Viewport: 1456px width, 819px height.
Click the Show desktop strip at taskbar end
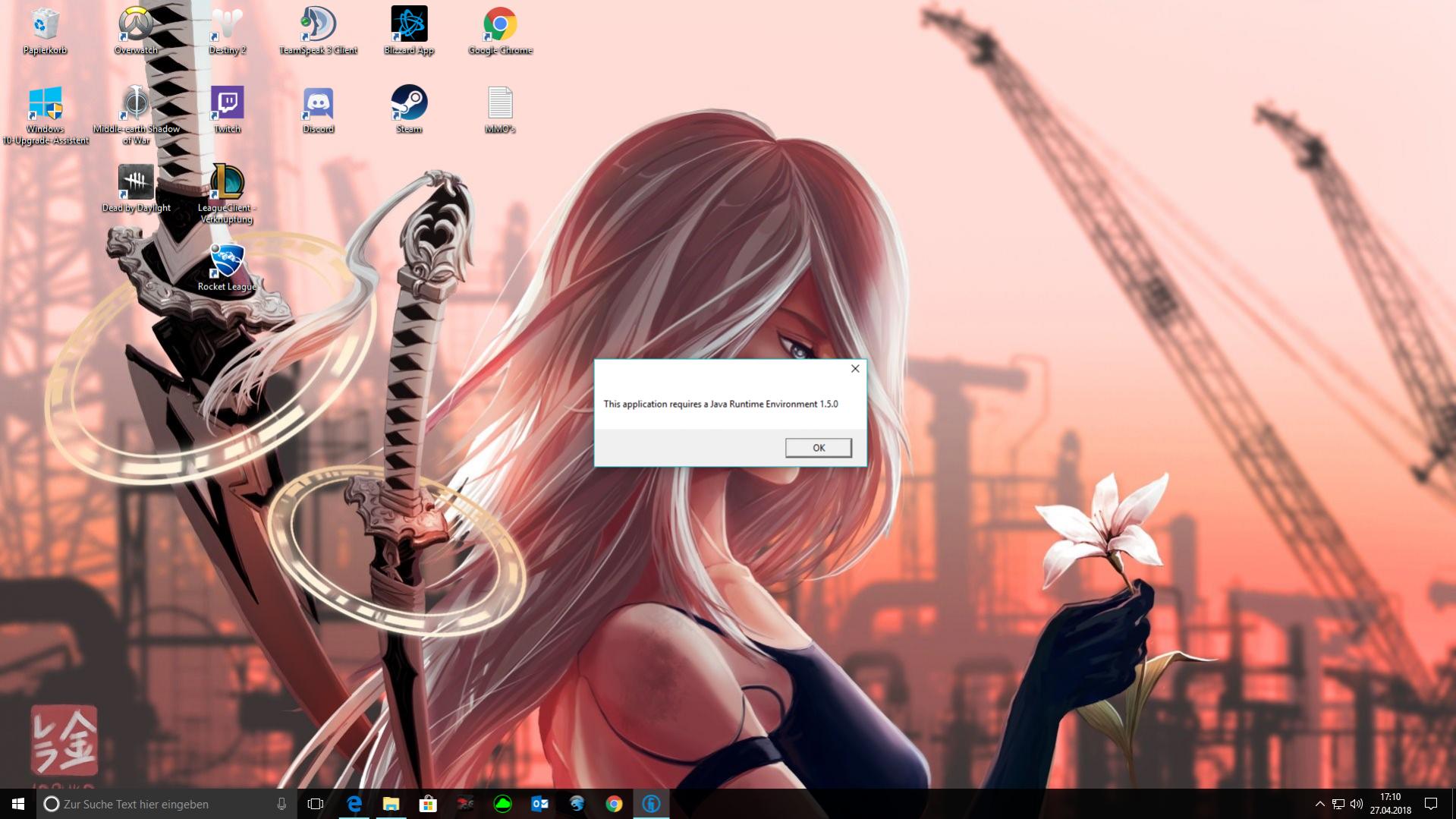click(1453, 804)
